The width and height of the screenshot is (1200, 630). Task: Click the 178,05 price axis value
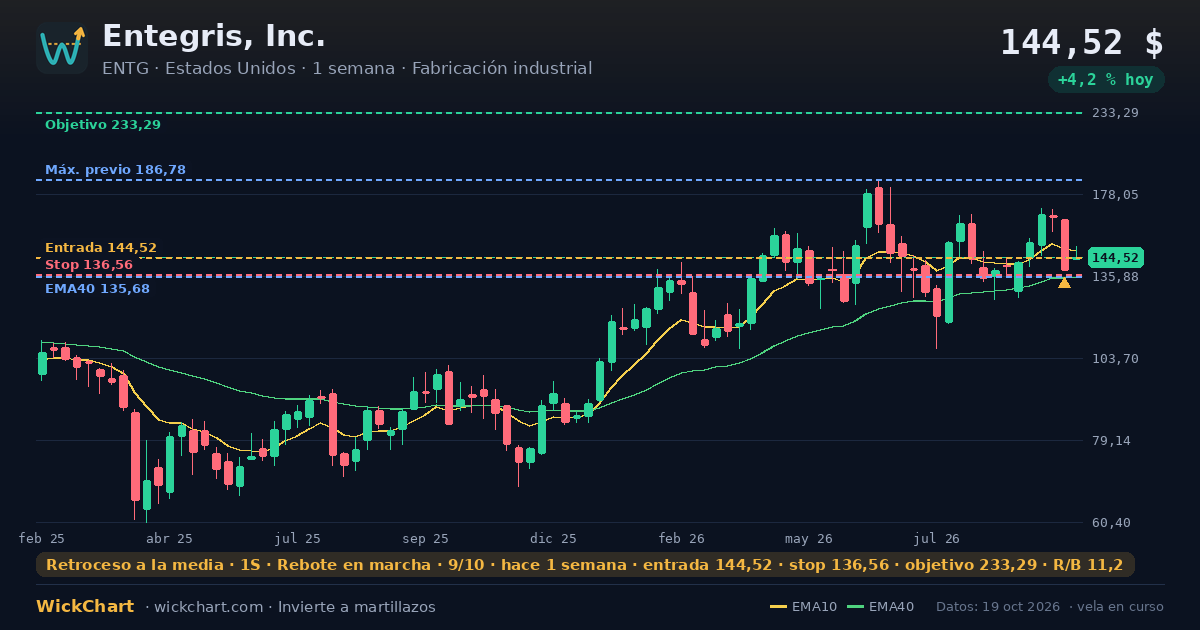pos(1115,195)
